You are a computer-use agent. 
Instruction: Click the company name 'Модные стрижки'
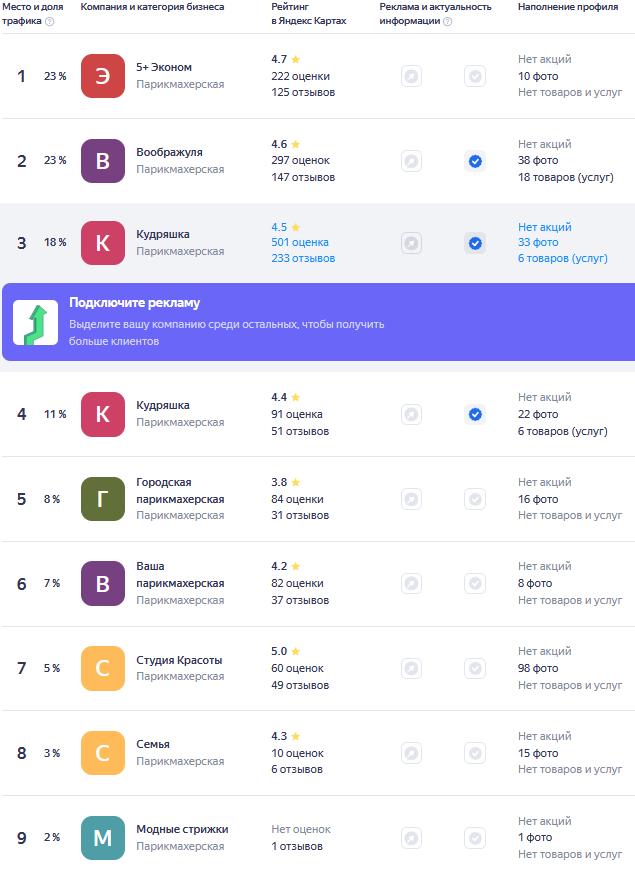(183, 829)
